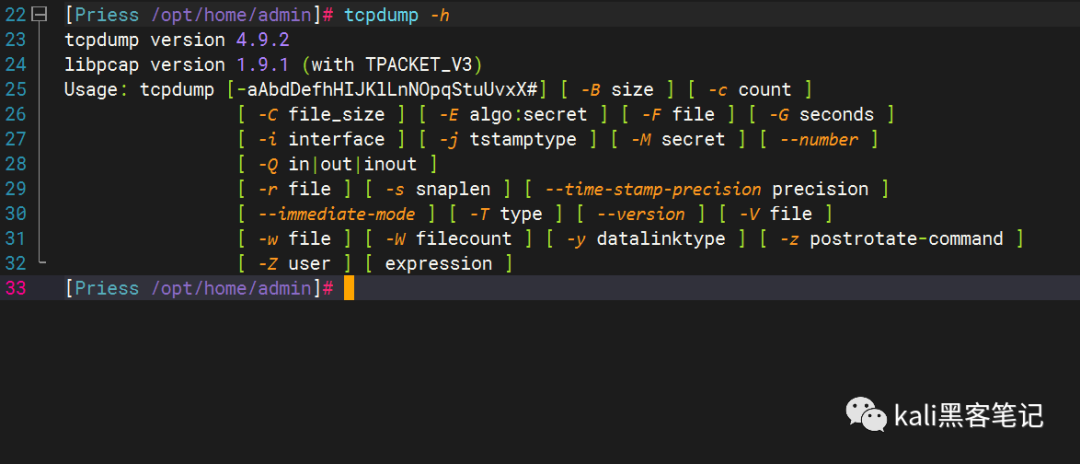The width and height of the screenshot is (1080, 464).
Task: Click the text 'algo:secret'
Action: click(x=528, y=114)
